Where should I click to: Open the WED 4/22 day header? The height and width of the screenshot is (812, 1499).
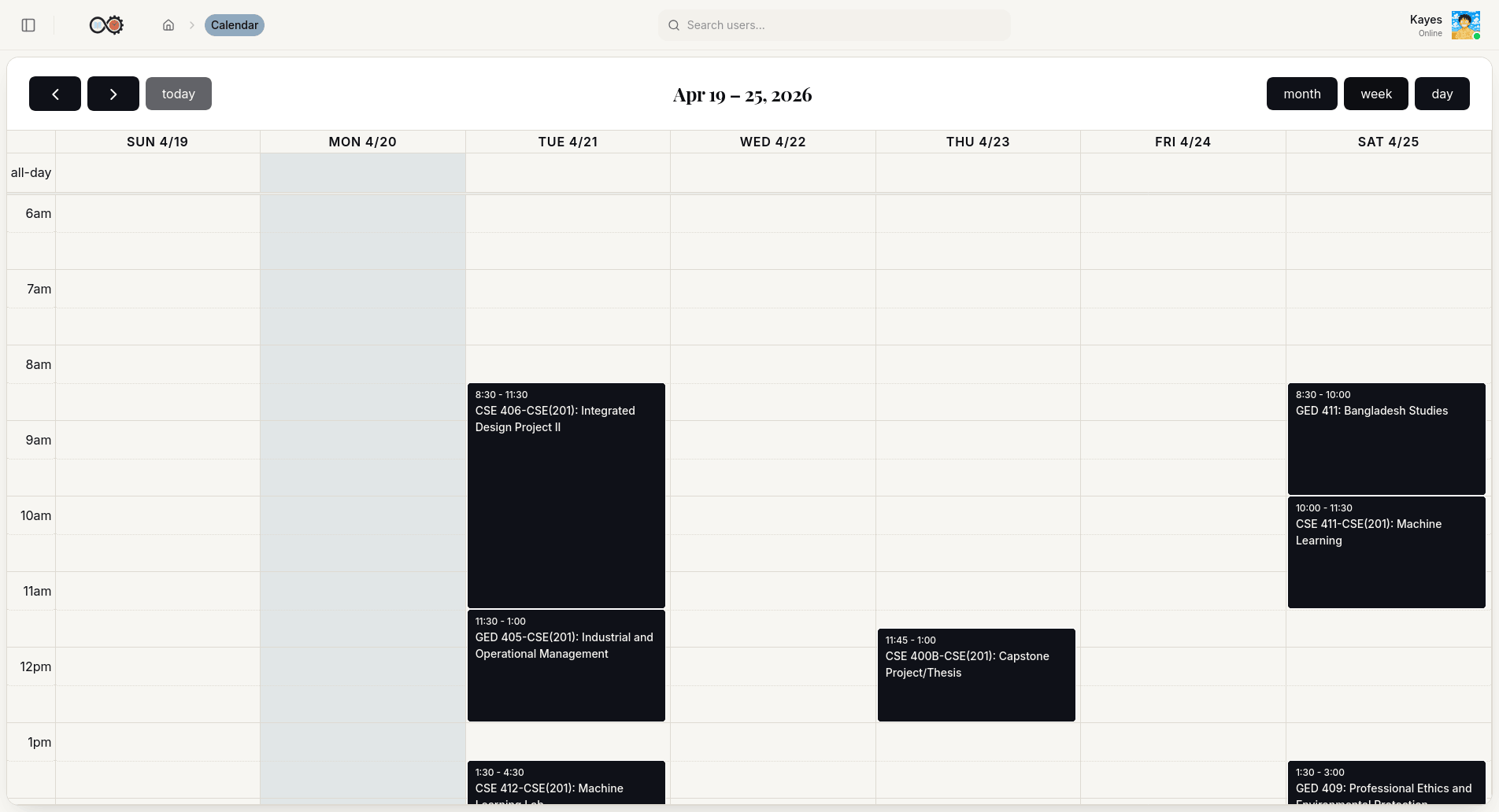[x=773, y=142]
